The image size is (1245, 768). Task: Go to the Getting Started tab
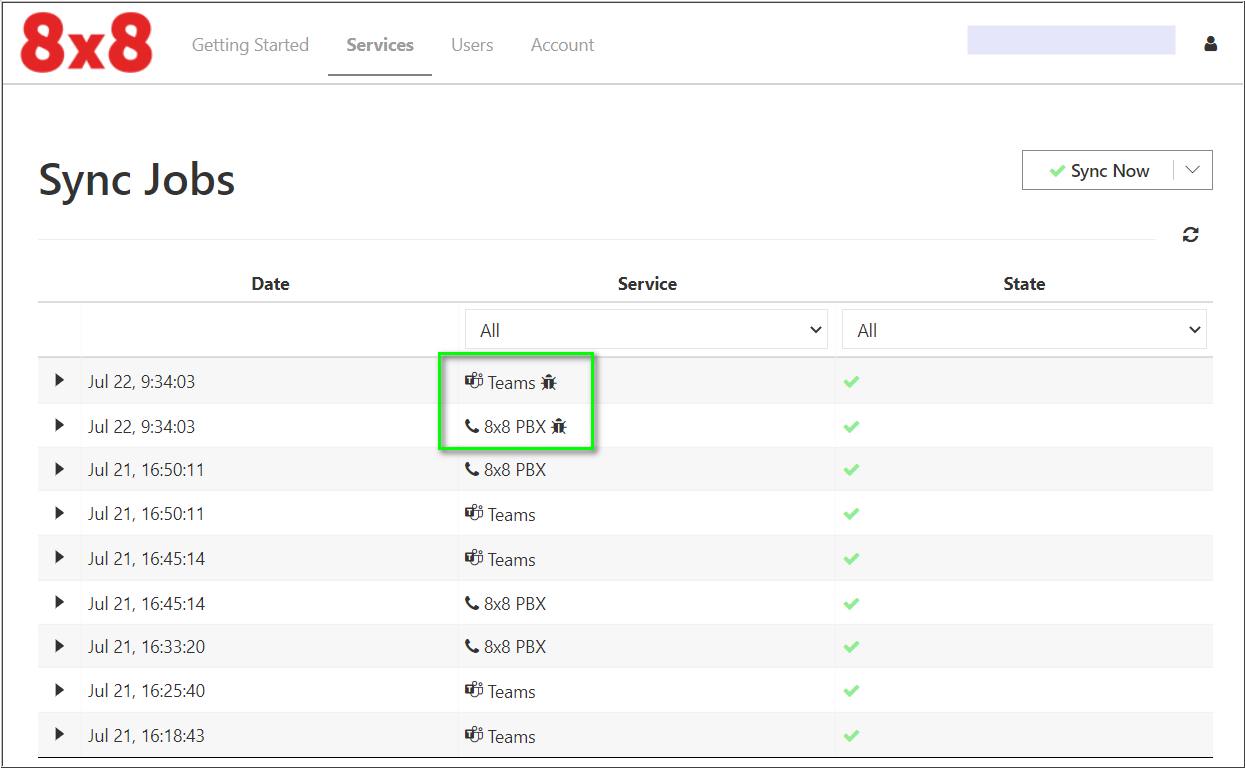click(250, 45)
